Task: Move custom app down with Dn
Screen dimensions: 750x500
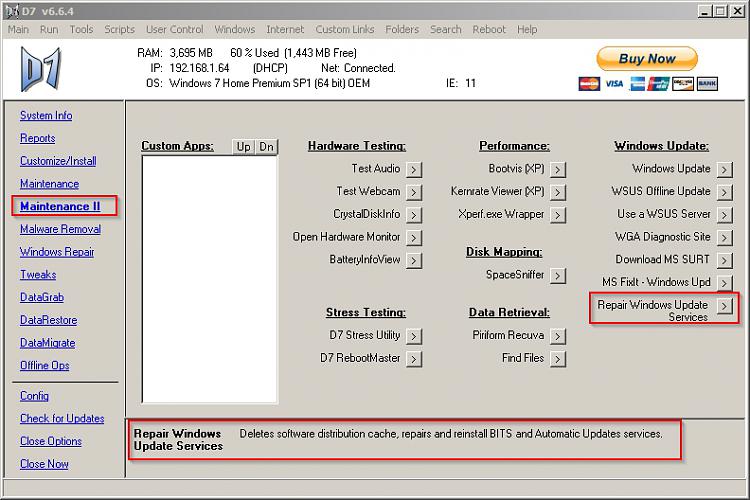Action: tap(266, 147)
